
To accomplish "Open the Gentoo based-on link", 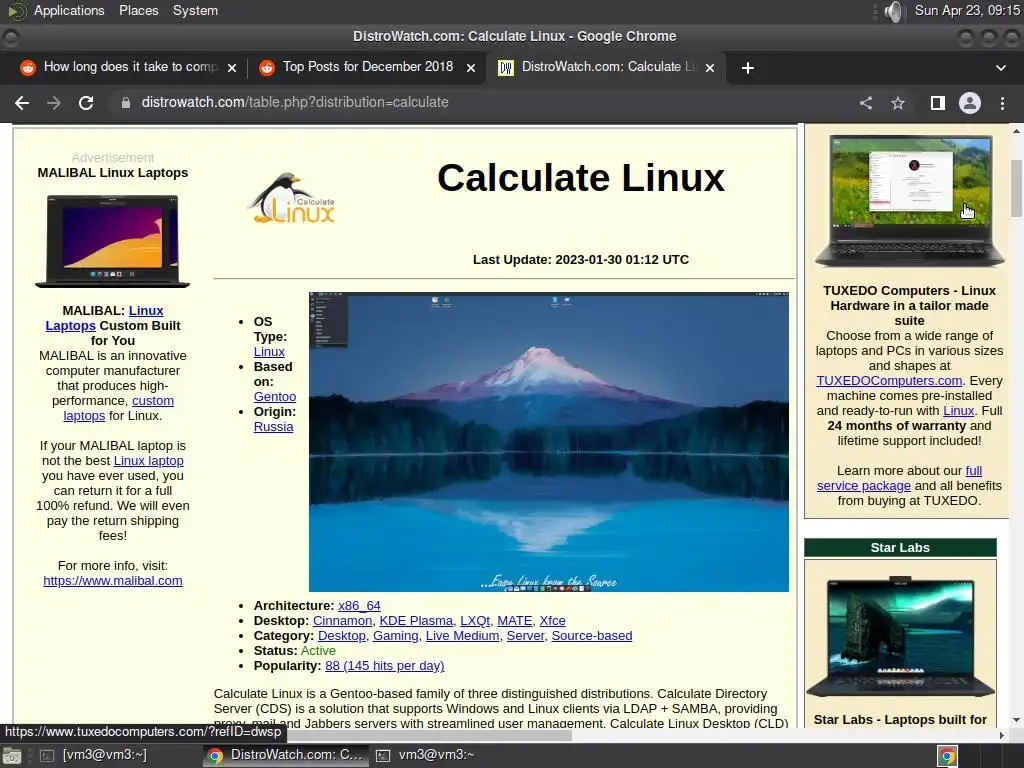I will (275, 397).
